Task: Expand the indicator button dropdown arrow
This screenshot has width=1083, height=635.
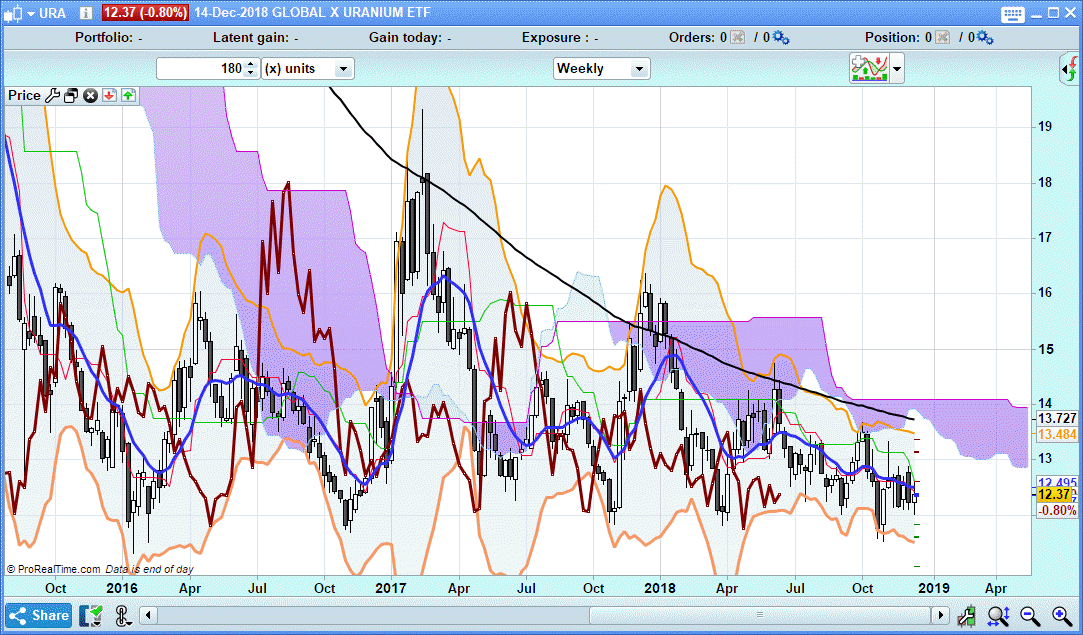Action: [x=897, y=68]
